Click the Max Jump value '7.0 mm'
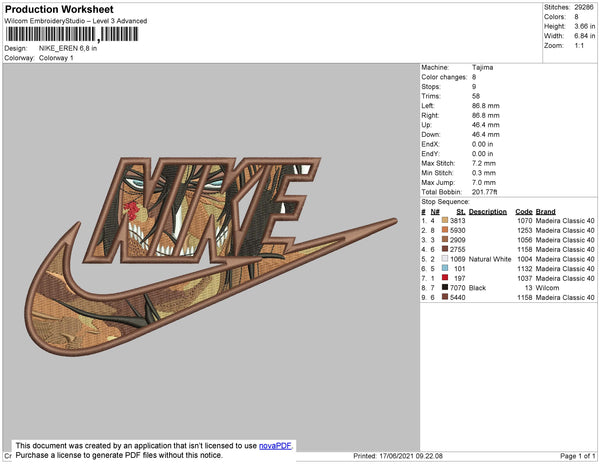 tap(484, 182)
